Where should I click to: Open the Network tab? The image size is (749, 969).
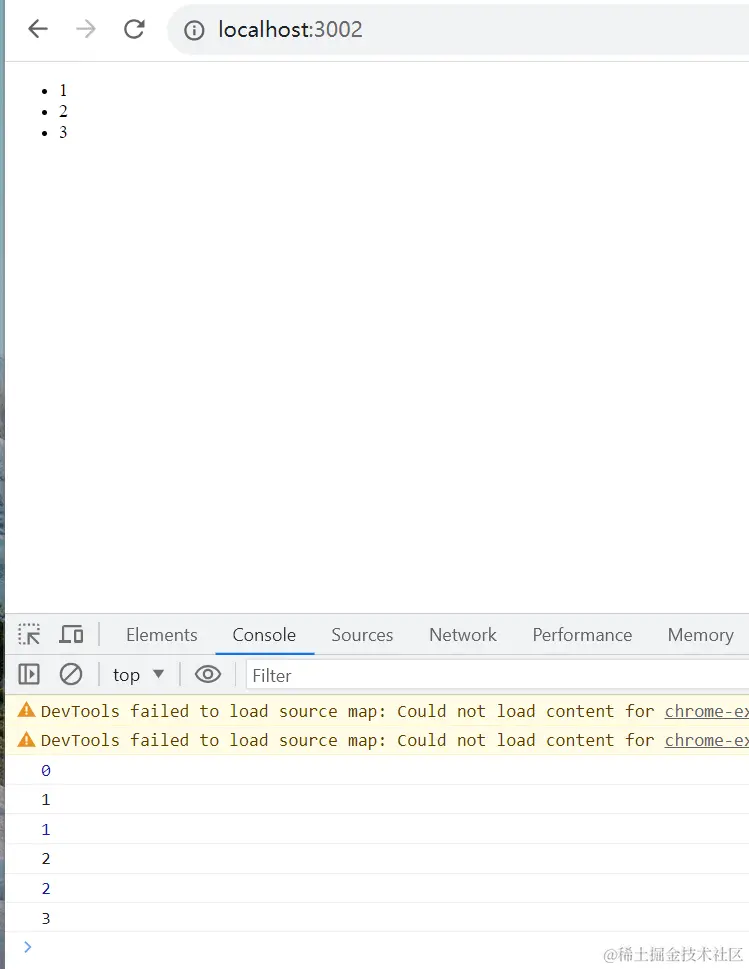point(463,635)
